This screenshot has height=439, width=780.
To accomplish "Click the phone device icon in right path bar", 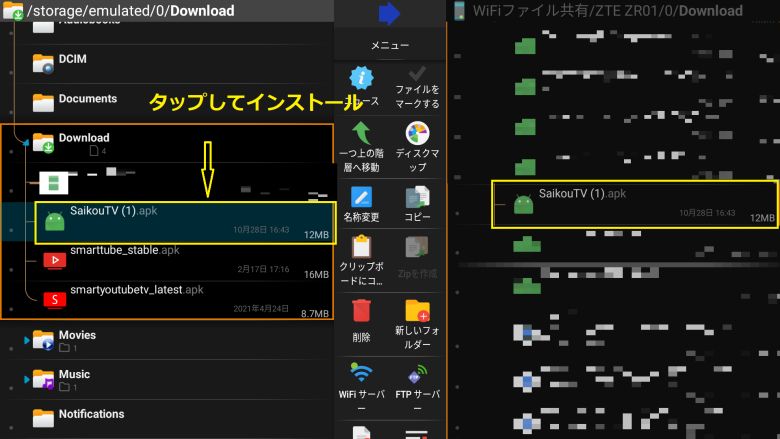I will tap(459, 11).
